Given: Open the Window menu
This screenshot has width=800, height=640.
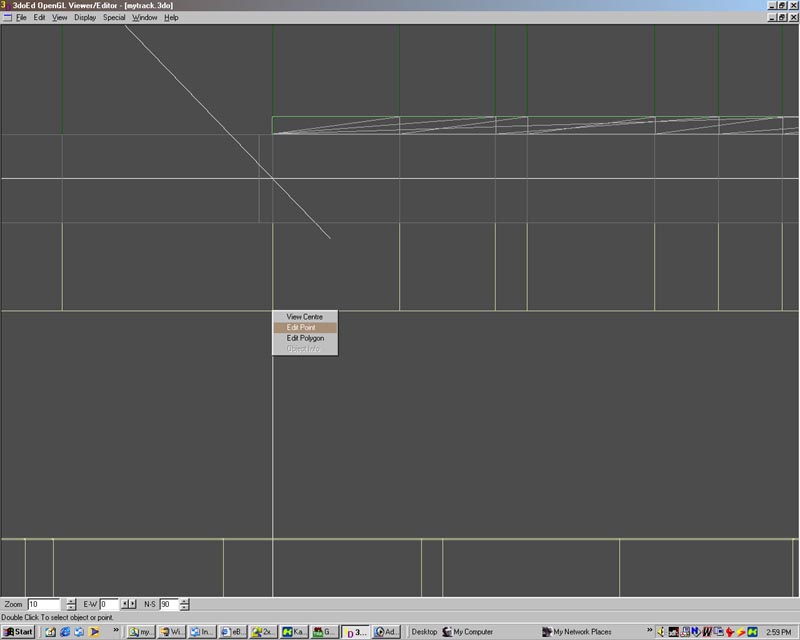Looking at the screenshot, I should click(144, 17).
